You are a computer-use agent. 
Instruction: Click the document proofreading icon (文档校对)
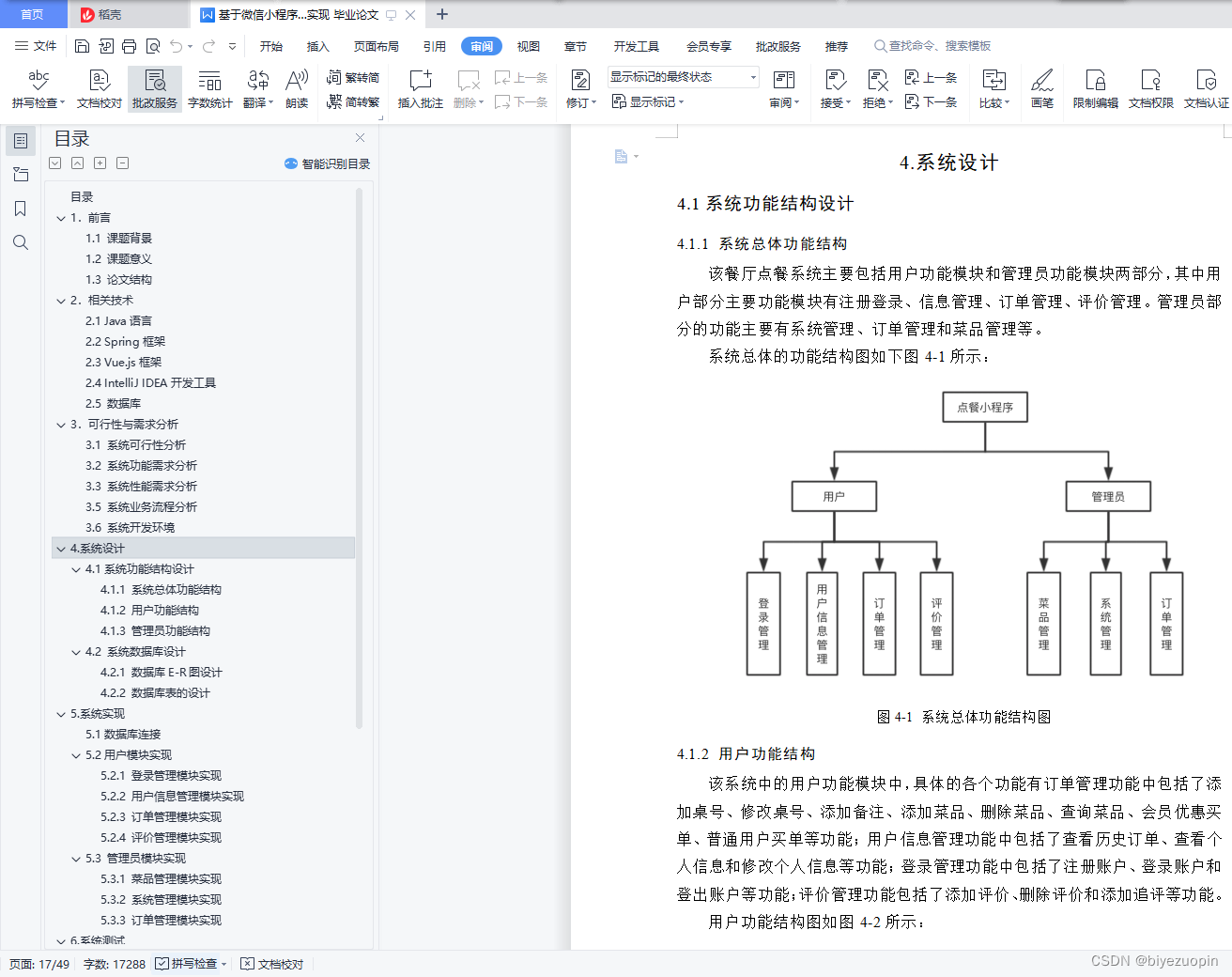[100, 89]
